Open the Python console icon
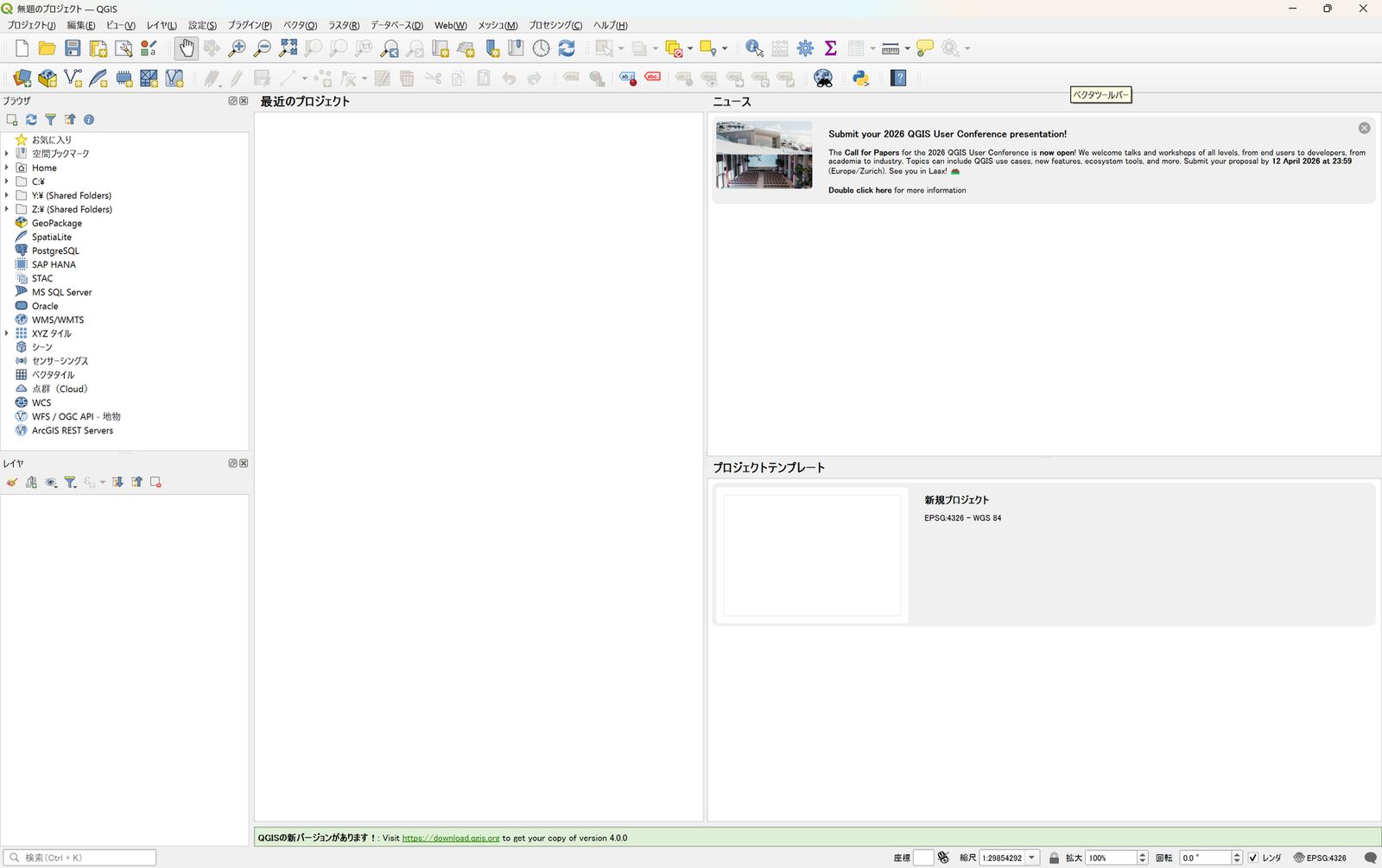The image size is (1382, 868). 860,79
